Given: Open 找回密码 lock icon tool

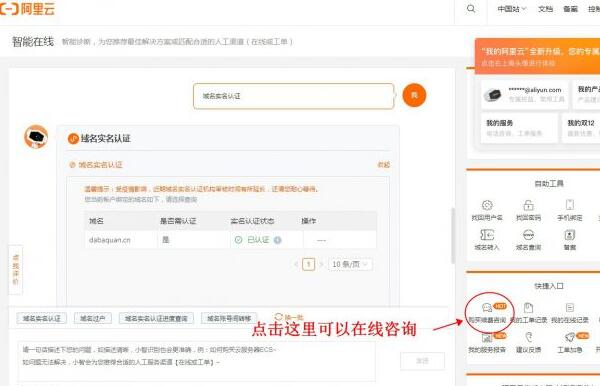Looking at the screenshot, I should (528, 205).
